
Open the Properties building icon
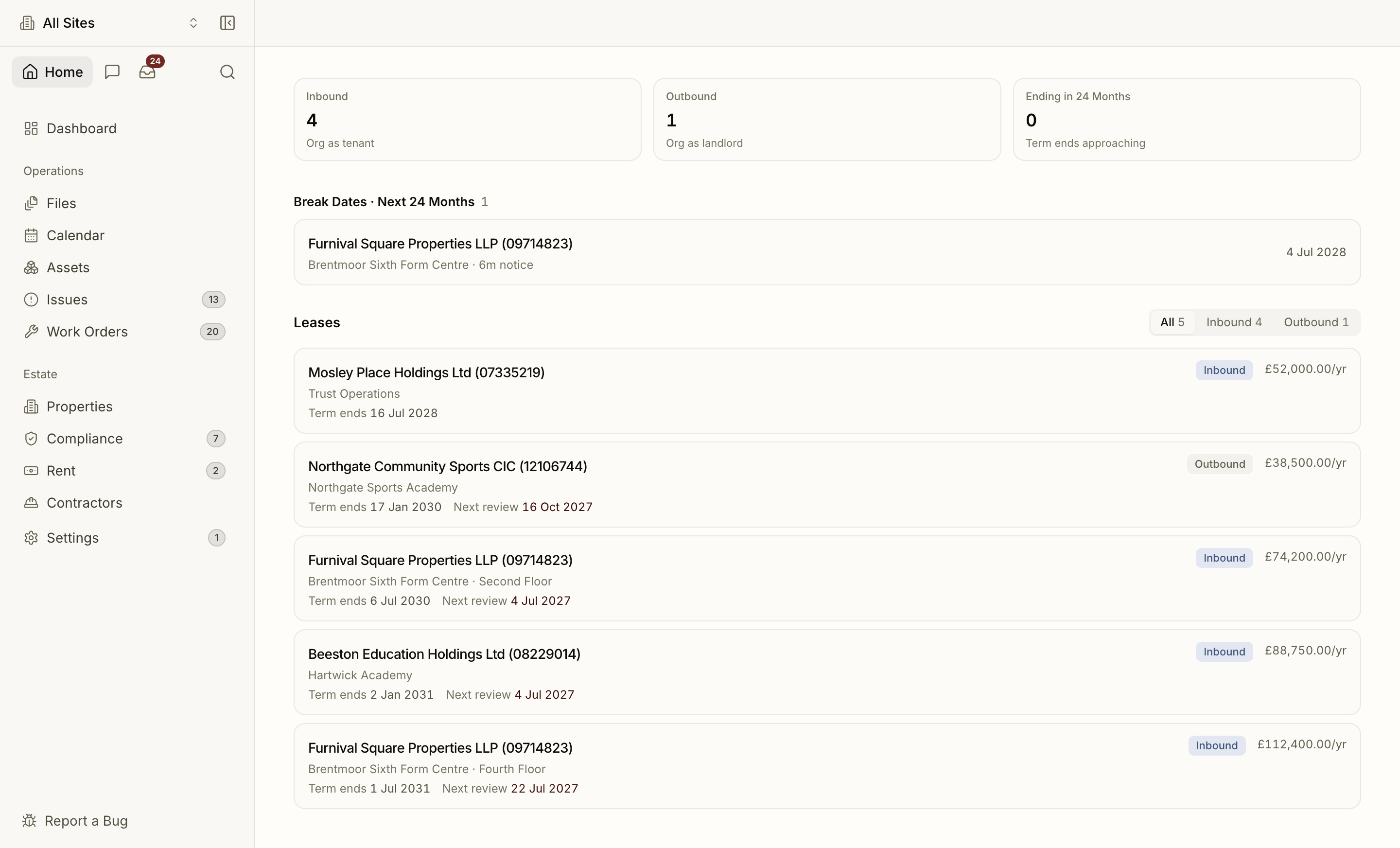tap(31, 407)
